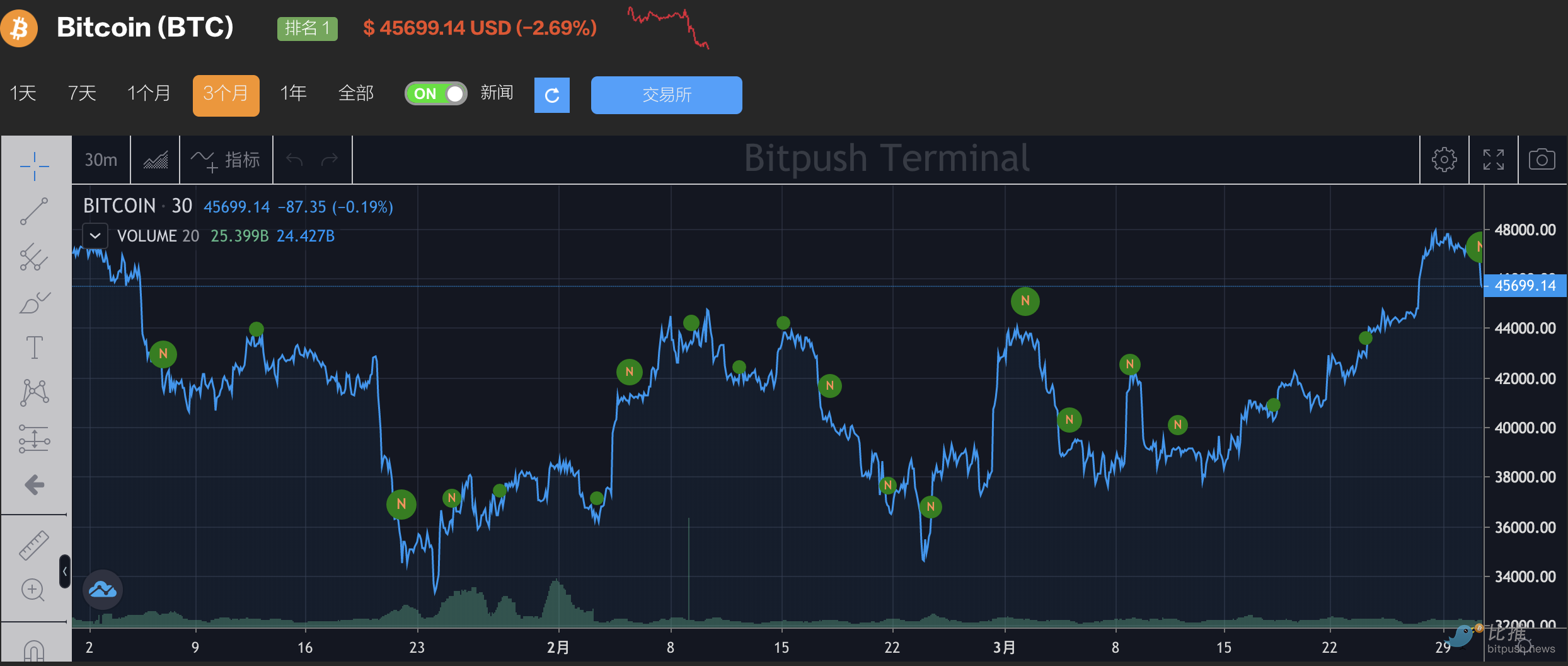Image resolution: width=1568 pixels, height=666 pixels.
Task: Toggle the magnet mode icon
Action: [x=34, y=651]
